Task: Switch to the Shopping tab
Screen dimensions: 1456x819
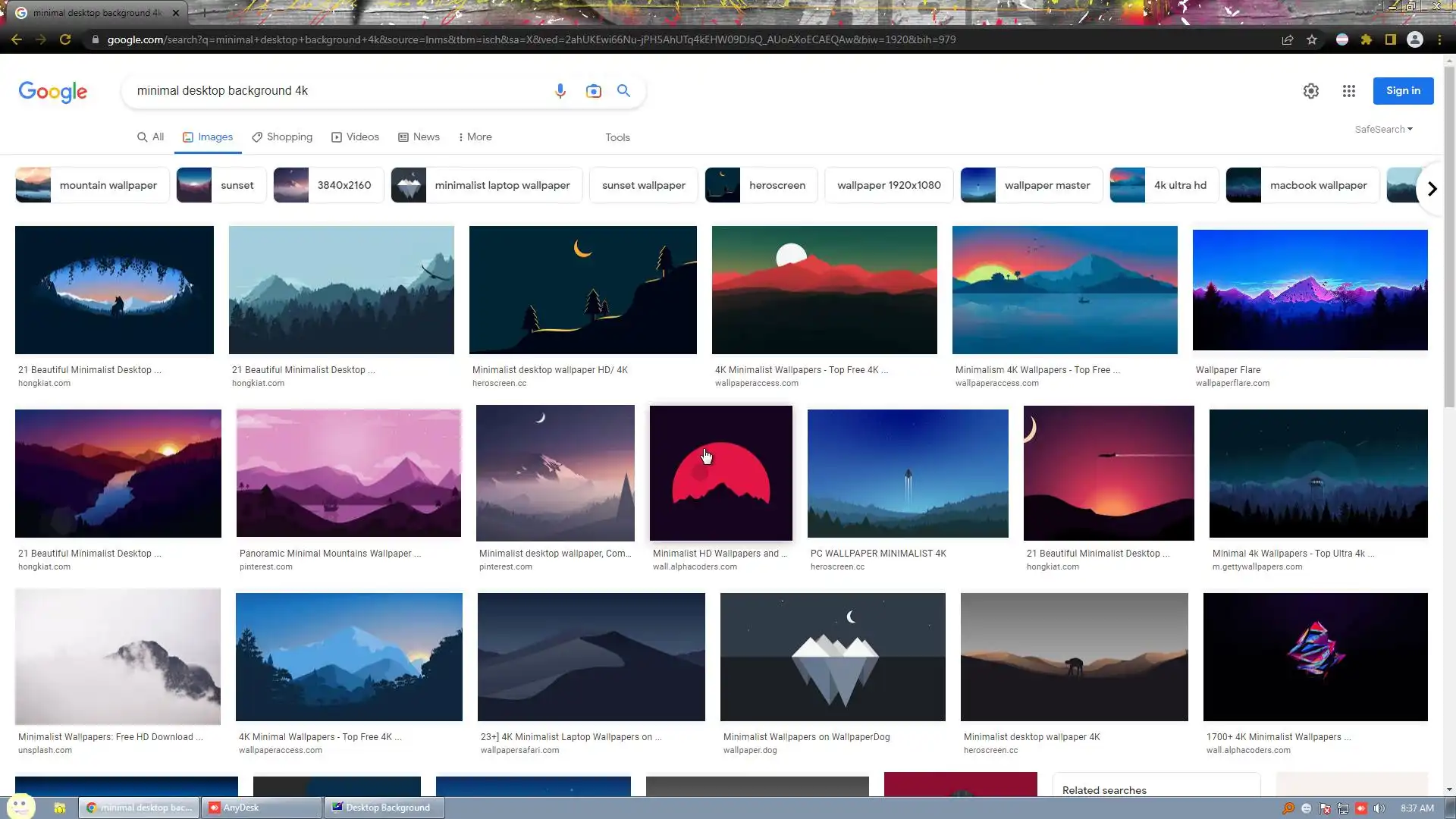Action: 282,137
